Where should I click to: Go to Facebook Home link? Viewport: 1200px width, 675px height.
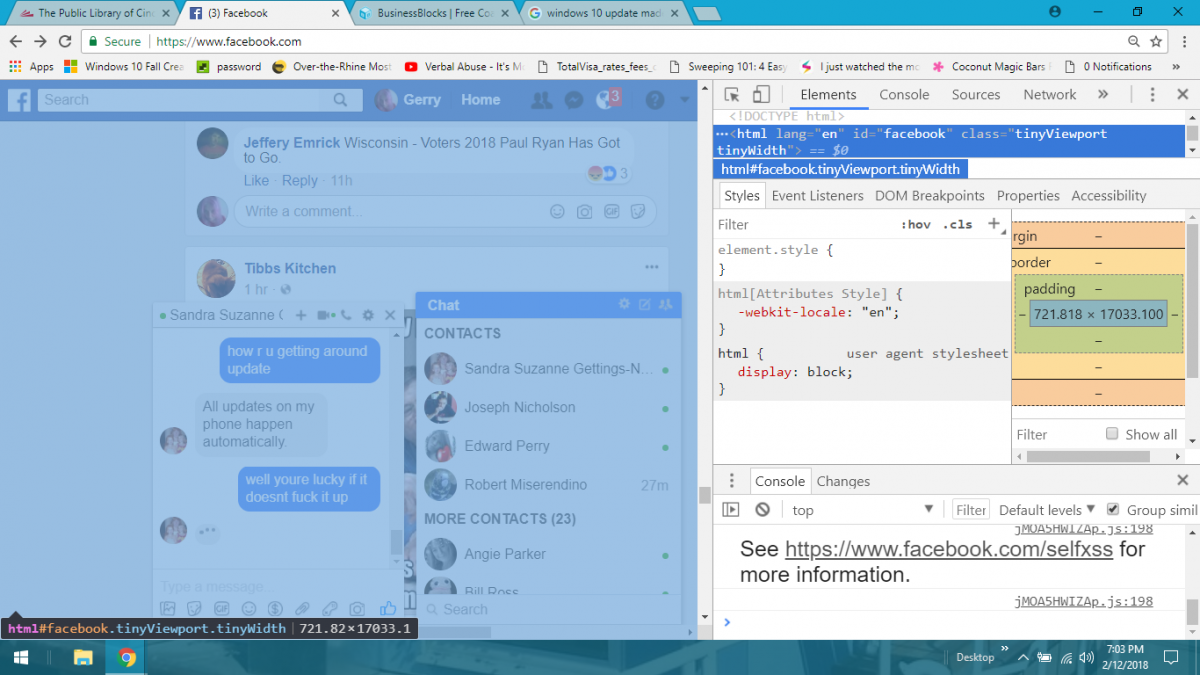pos(481,100)
